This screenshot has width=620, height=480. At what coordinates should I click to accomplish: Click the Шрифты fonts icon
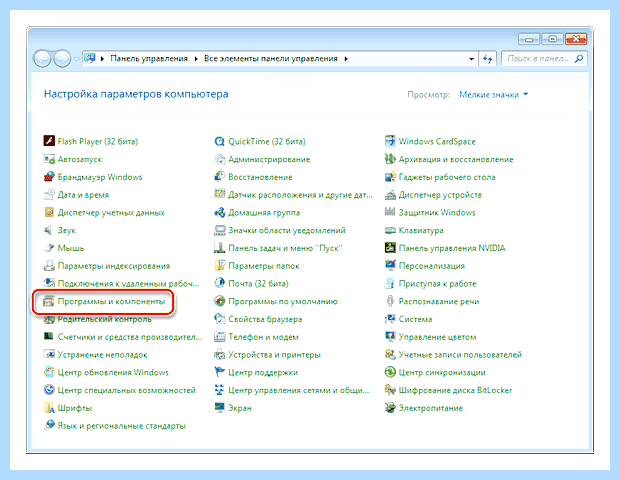[x=49, y=408]
